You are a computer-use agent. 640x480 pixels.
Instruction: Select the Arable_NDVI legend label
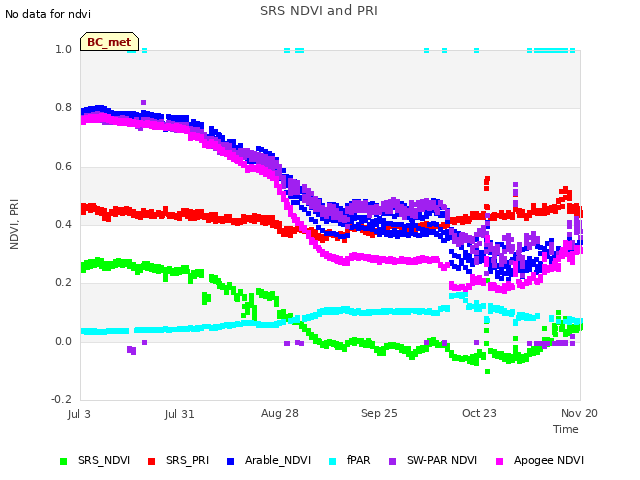278,460
